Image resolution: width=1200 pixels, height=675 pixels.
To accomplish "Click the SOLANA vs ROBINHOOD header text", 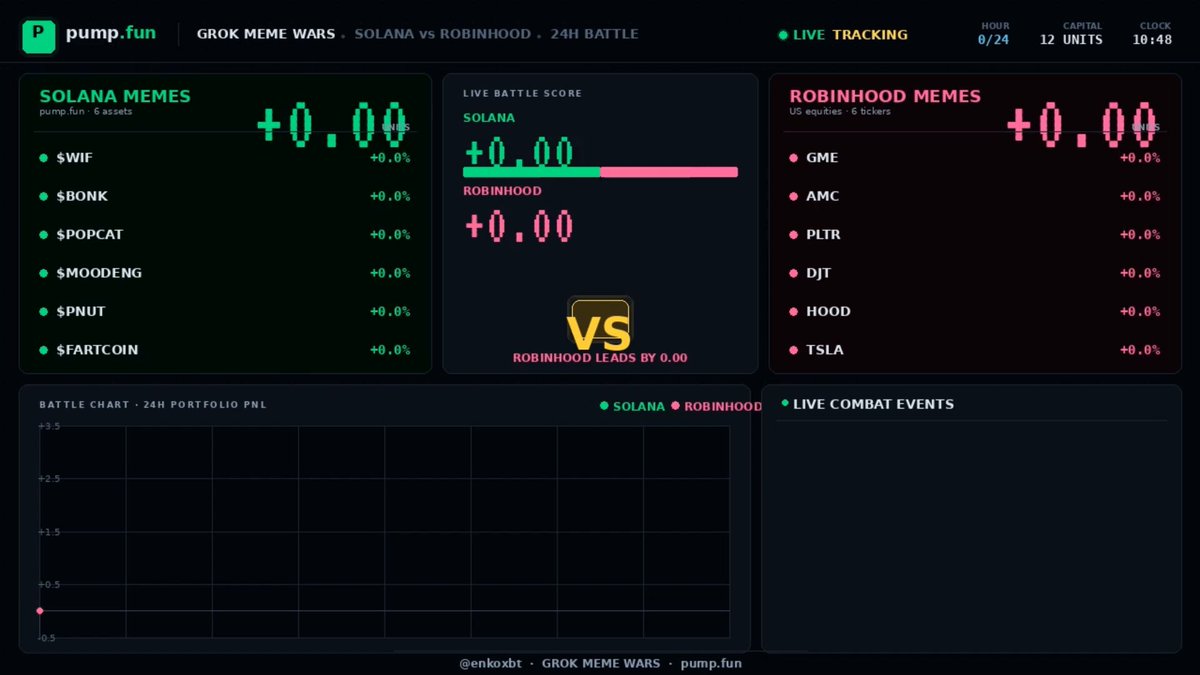I will tap(443, 34).
